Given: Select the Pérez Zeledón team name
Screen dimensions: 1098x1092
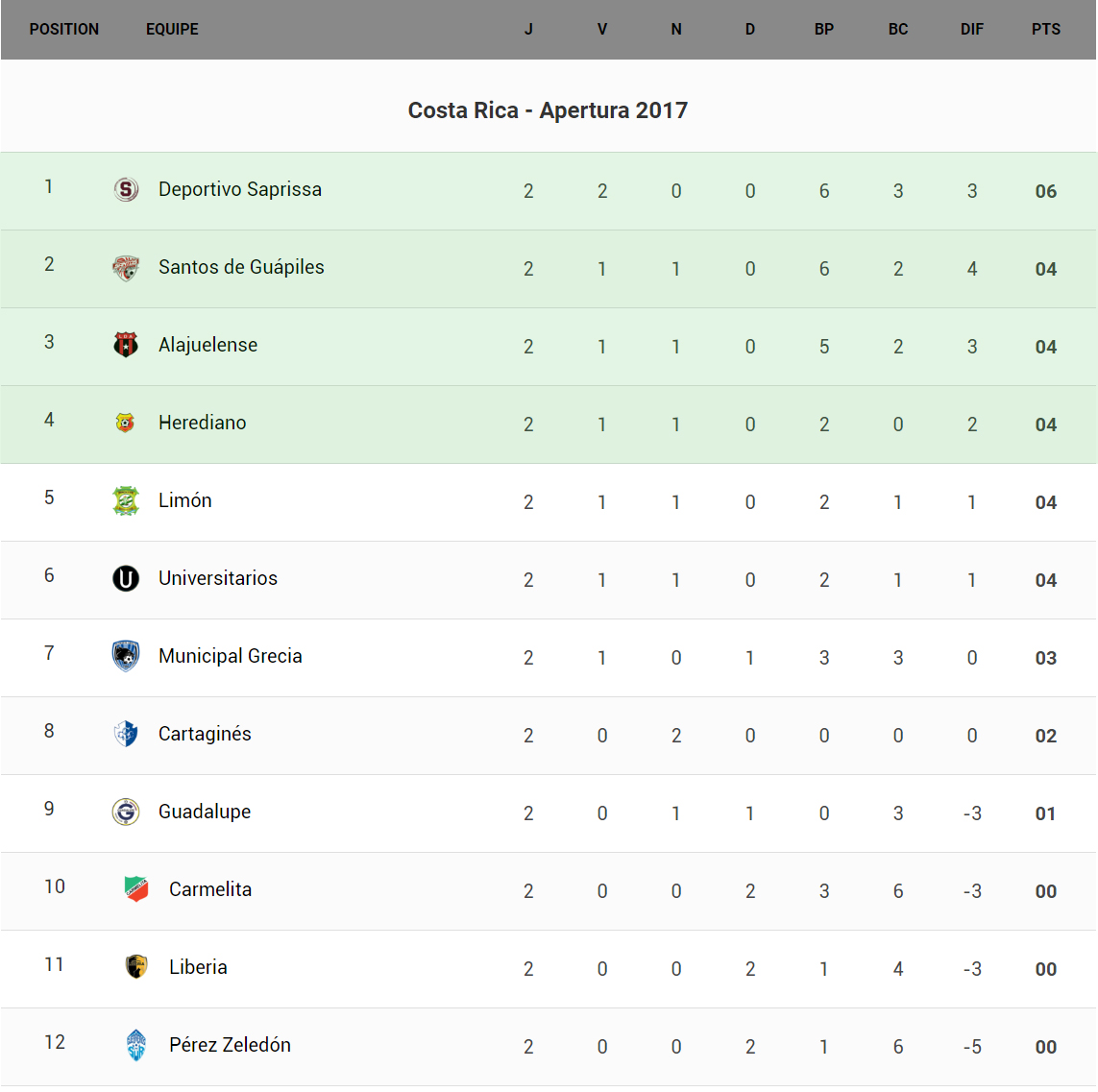Looking at the screenshot, I should pos(230,1046).
